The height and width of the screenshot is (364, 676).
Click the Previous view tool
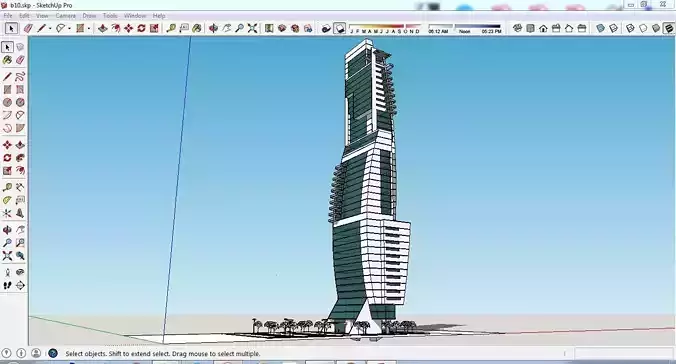tap(20, 256)
